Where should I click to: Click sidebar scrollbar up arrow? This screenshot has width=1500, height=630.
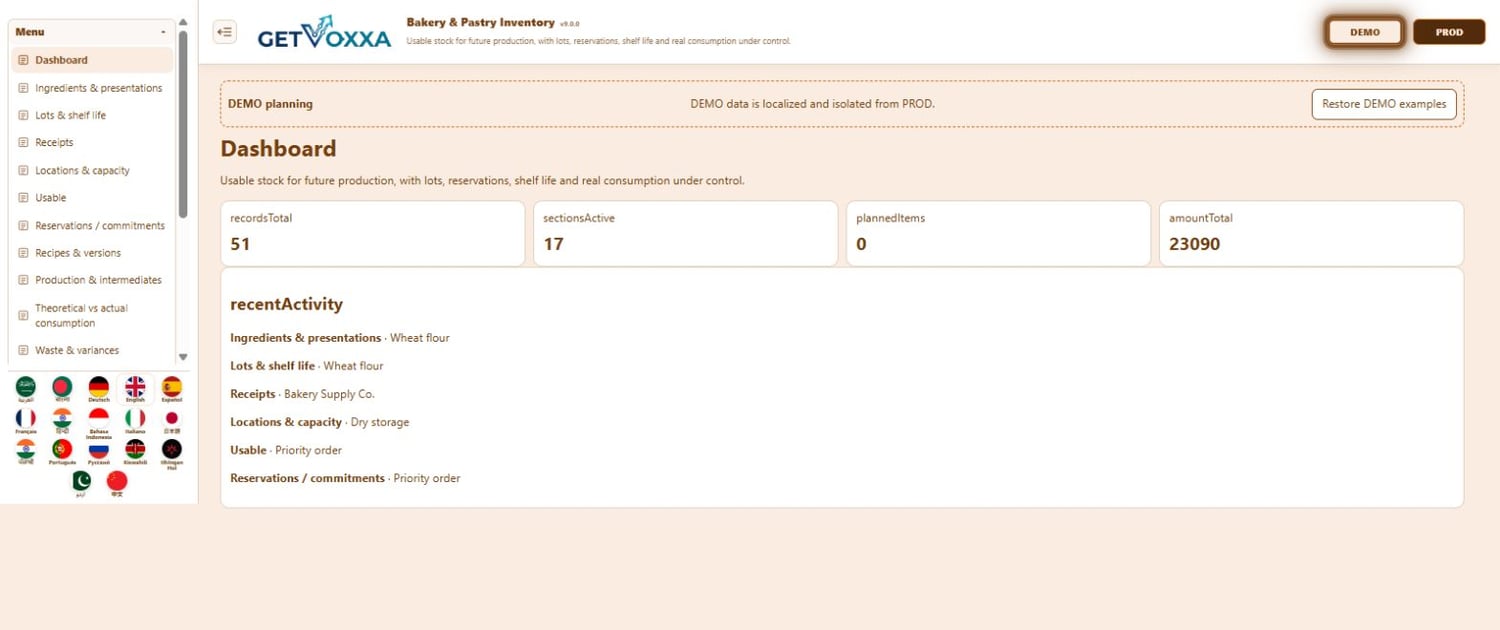click(x=183, y=22)
